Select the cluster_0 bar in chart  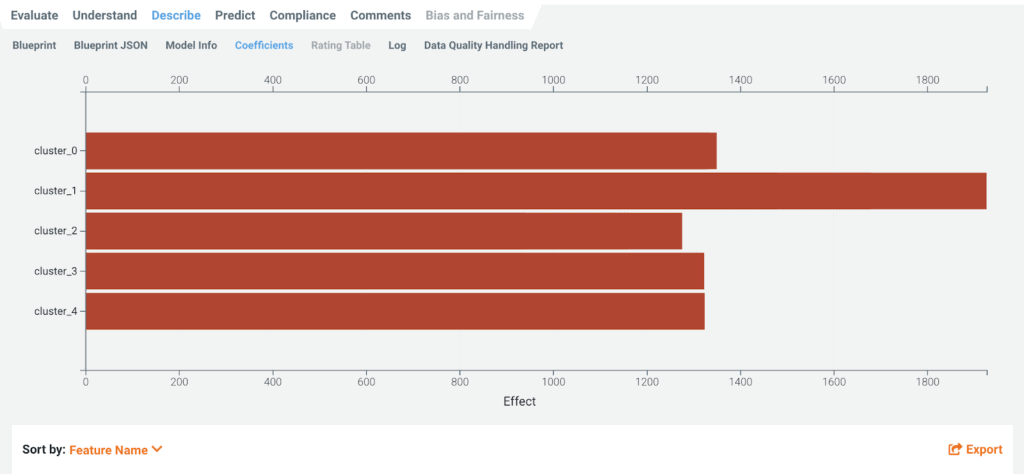[x=401, y=151]
